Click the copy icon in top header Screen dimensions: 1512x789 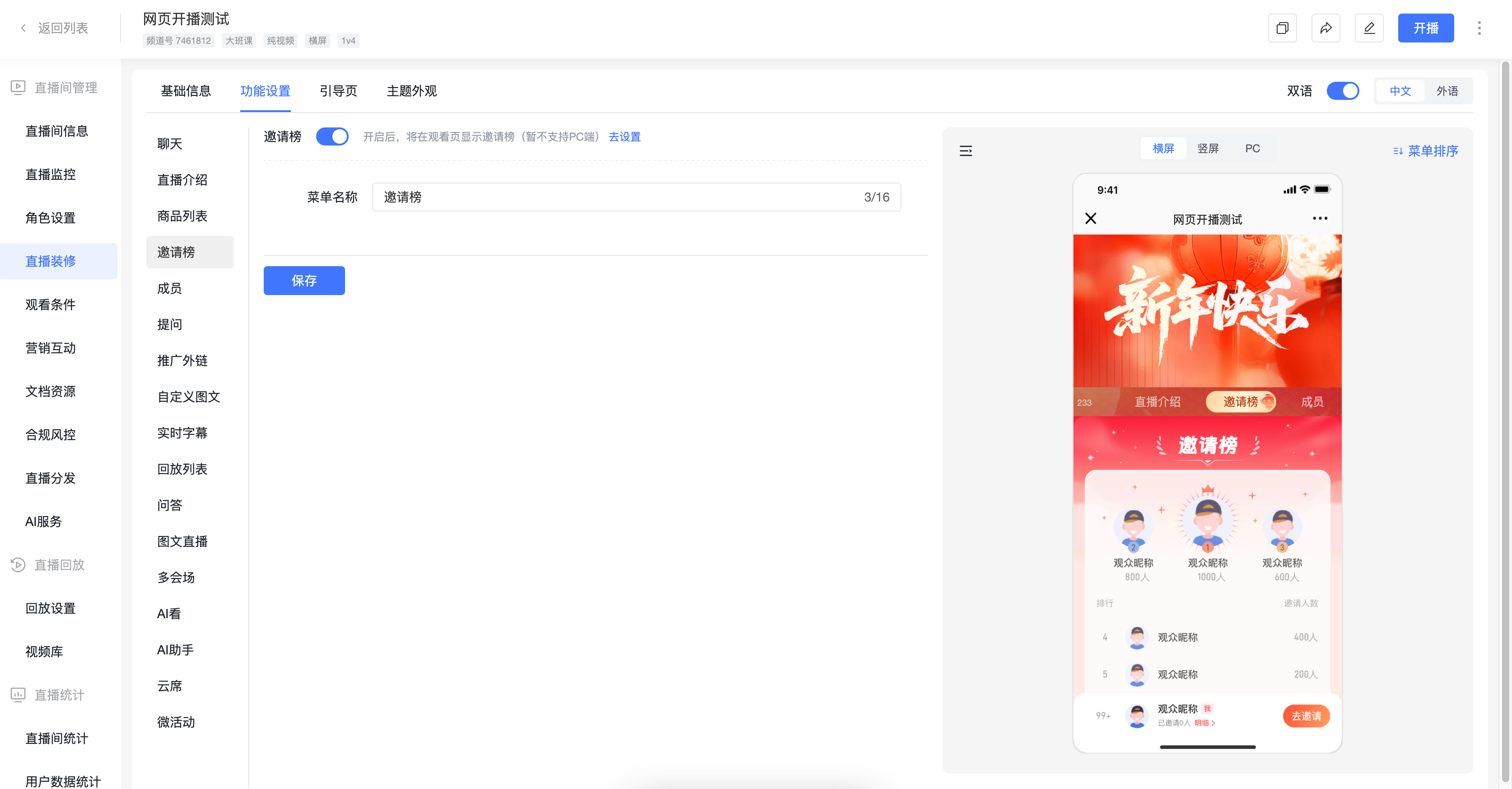(1282, 28)
